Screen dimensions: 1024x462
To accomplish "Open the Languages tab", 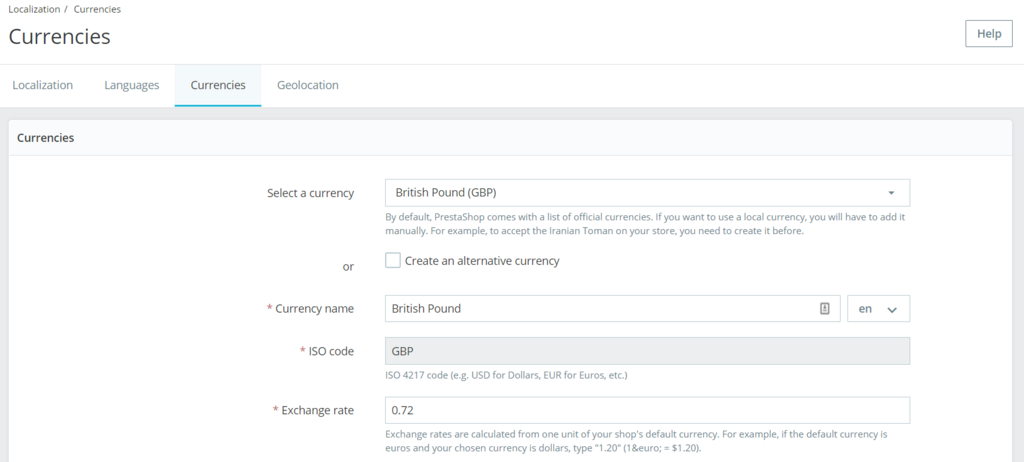I will 132,85.
